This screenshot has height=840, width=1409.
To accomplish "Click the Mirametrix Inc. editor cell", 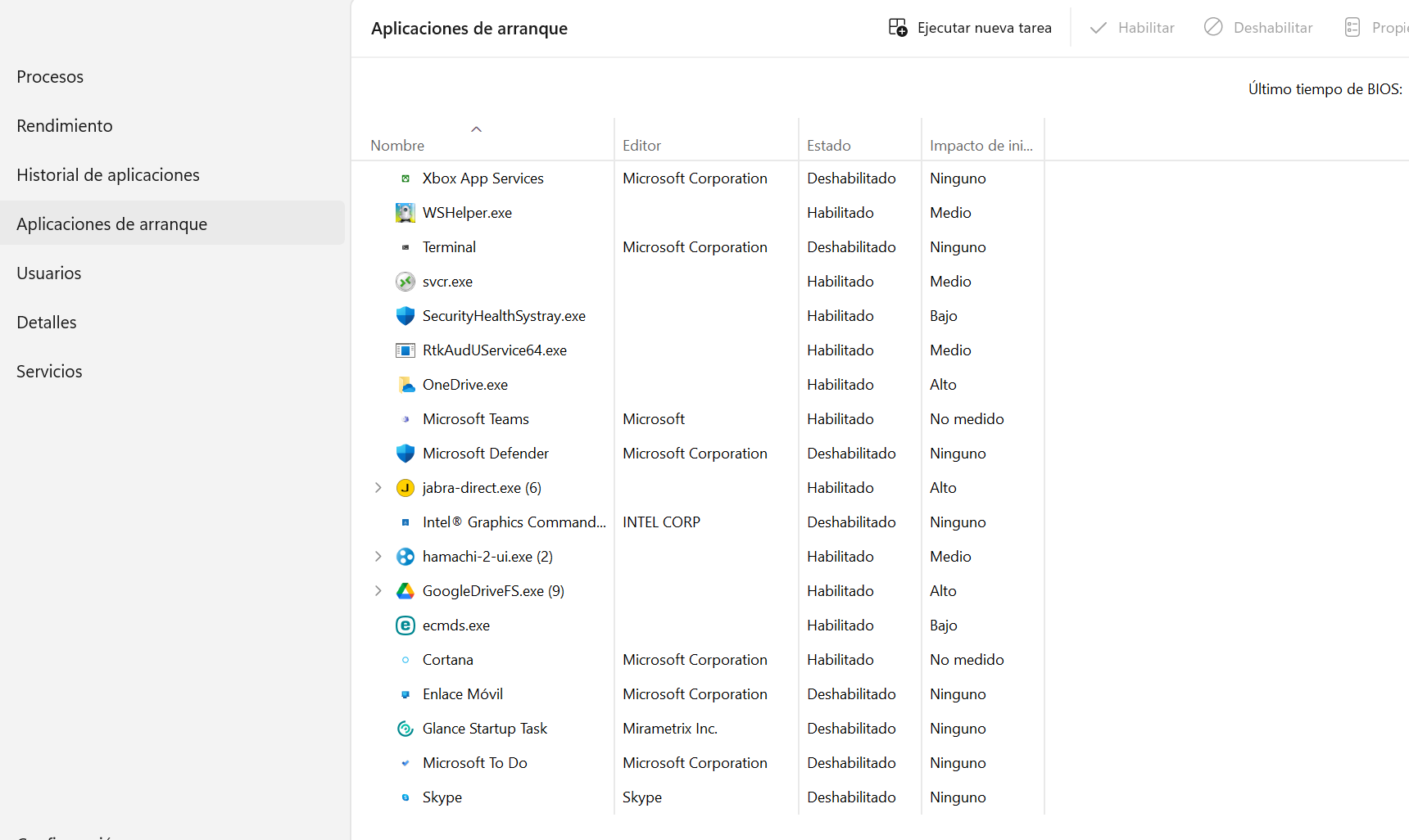I will point(670,729).
